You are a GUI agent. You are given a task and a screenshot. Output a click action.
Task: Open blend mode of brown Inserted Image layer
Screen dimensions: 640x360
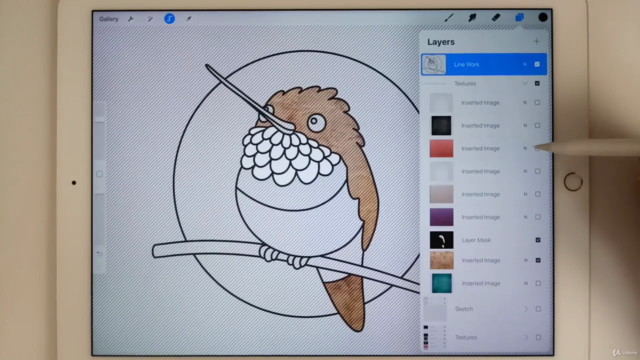(x=526, y=260)
